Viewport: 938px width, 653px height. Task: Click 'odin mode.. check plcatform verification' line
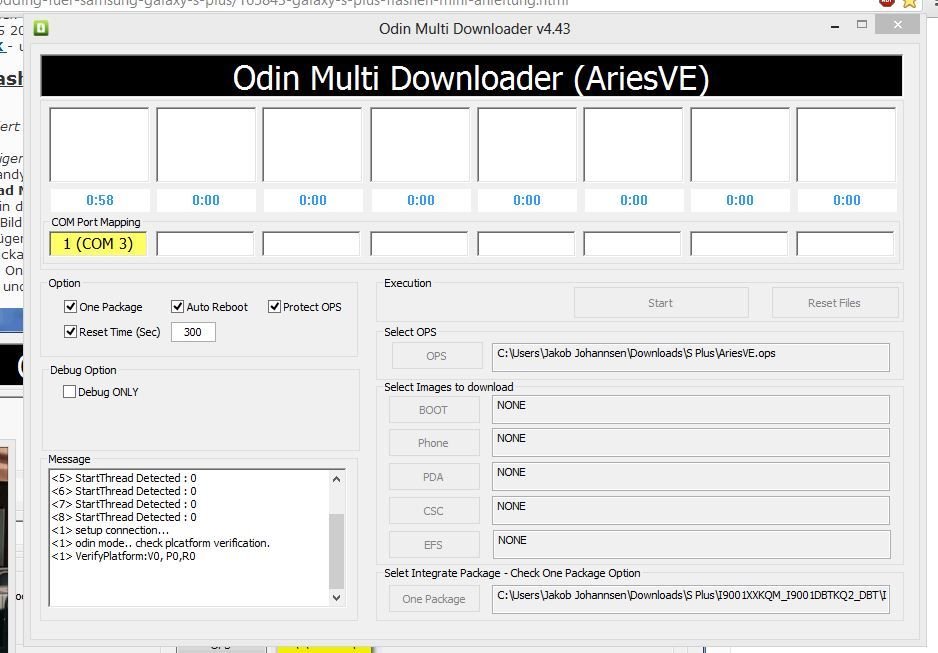tap(161, 543)
